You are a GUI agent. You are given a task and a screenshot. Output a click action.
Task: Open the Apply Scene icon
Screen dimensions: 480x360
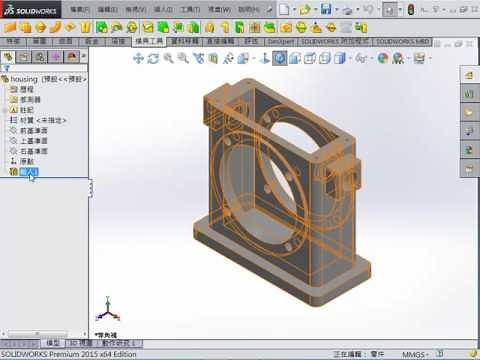tap(398, 58)
